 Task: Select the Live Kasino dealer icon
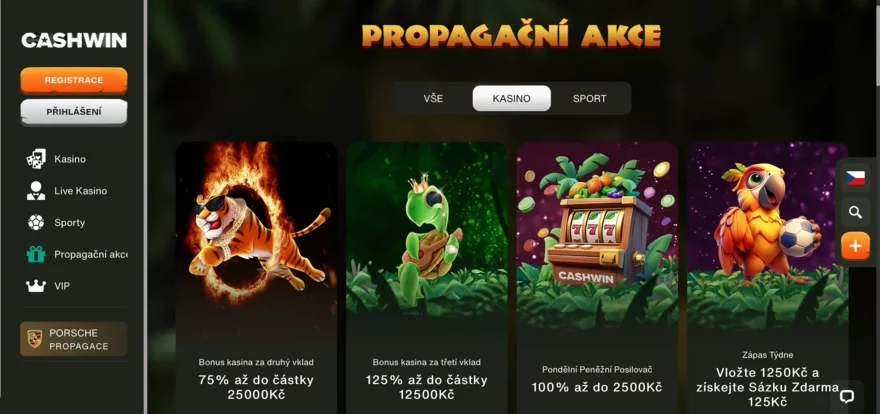pos(36,191)
